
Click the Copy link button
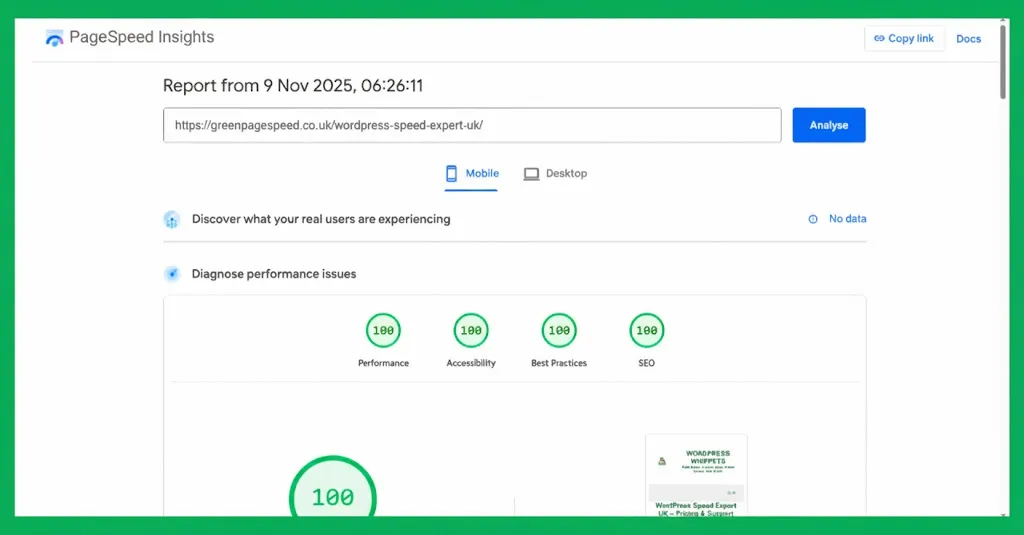click(x=904, y=39)
